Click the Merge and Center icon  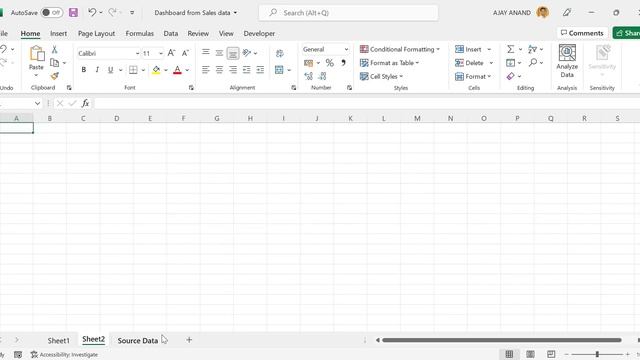(279, 70)
